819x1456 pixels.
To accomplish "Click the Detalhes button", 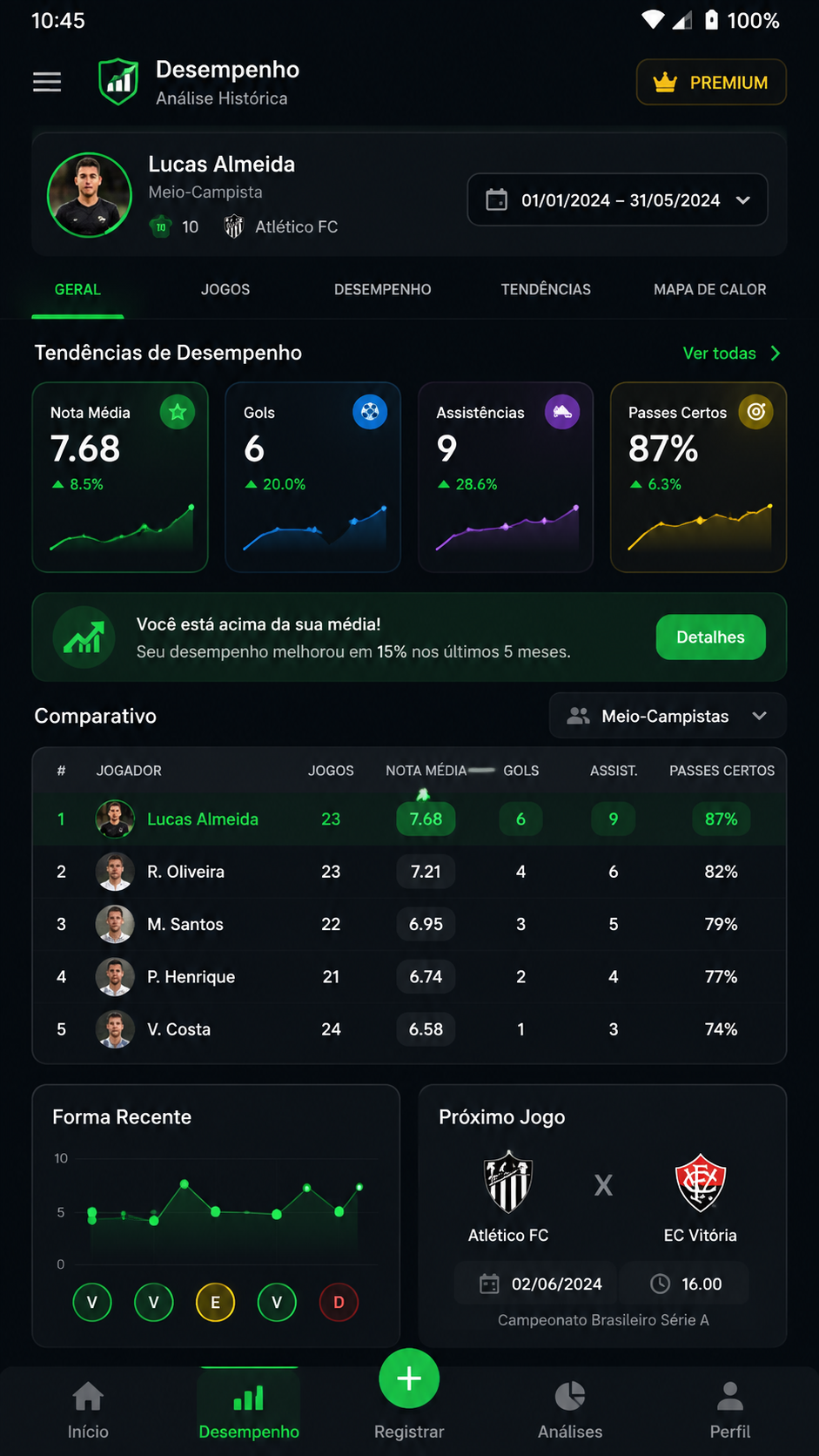I will 710,637.
